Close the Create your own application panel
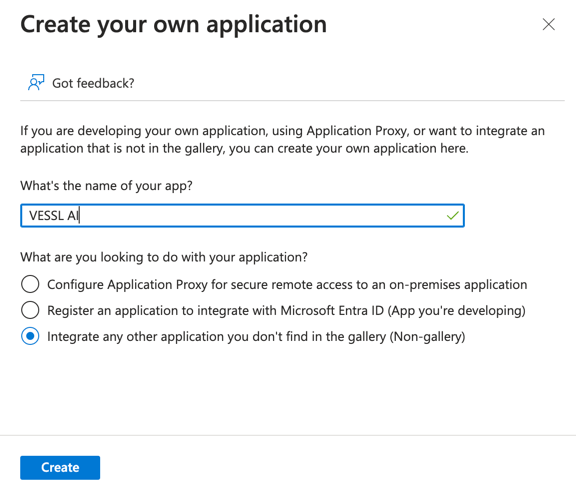The image size is (576, 499). pyautogui.click(x=548, y=25)
